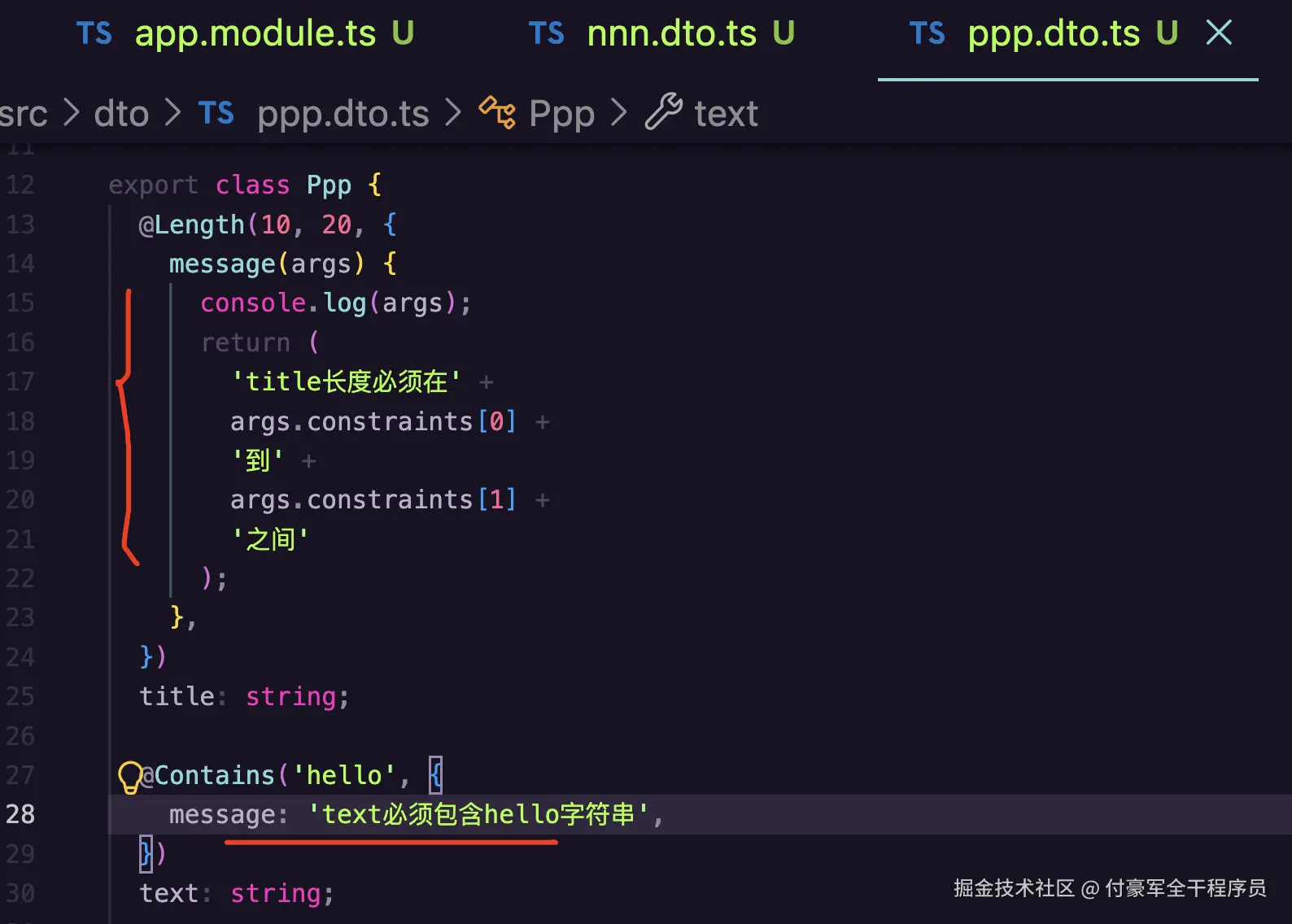Click the @Length decorator text
The width and height of the screenshot is (1292, 924).
[x=192, y=224]
